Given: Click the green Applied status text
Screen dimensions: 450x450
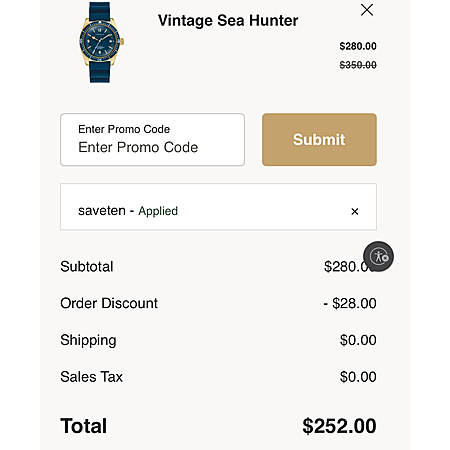Looking at the screenshot, I should [x=158, y=211].
